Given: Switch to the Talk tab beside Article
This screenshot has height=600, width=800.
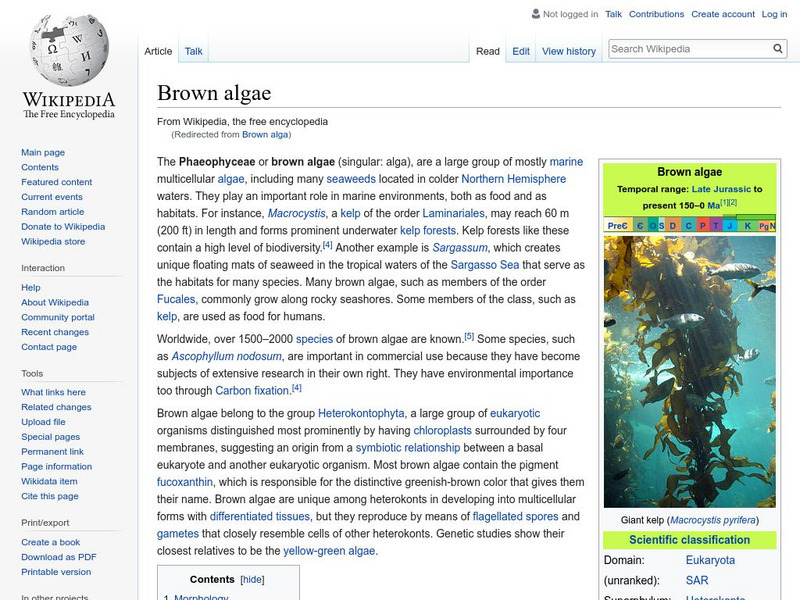Looking at the screenshot, I should [x=193, y=51].
